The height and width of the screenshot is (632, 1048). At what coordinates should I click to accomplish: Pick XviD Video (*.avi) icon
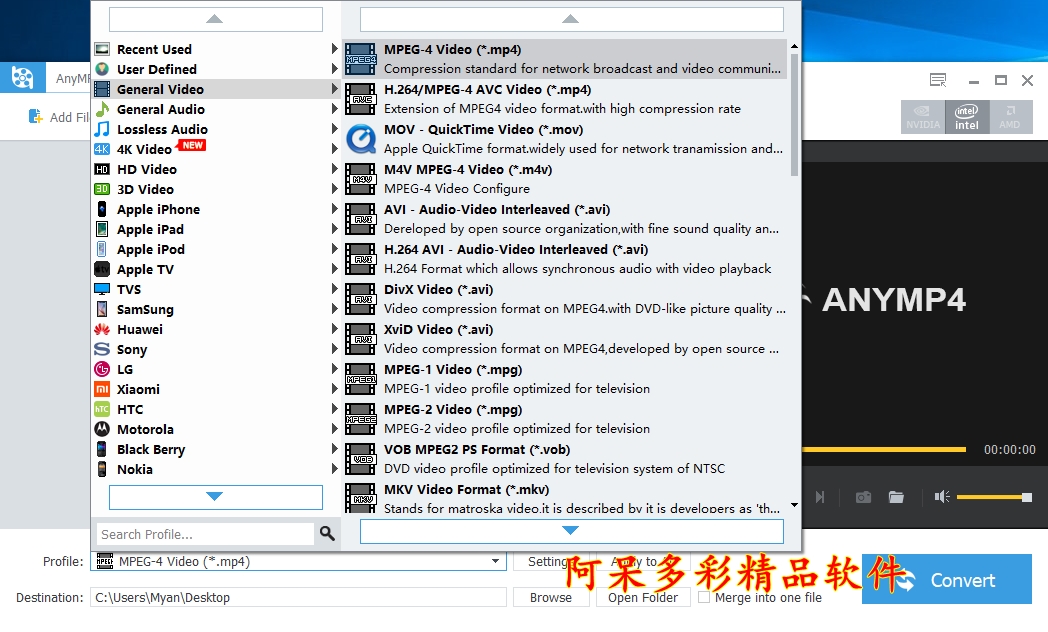[x=361, y=340]
